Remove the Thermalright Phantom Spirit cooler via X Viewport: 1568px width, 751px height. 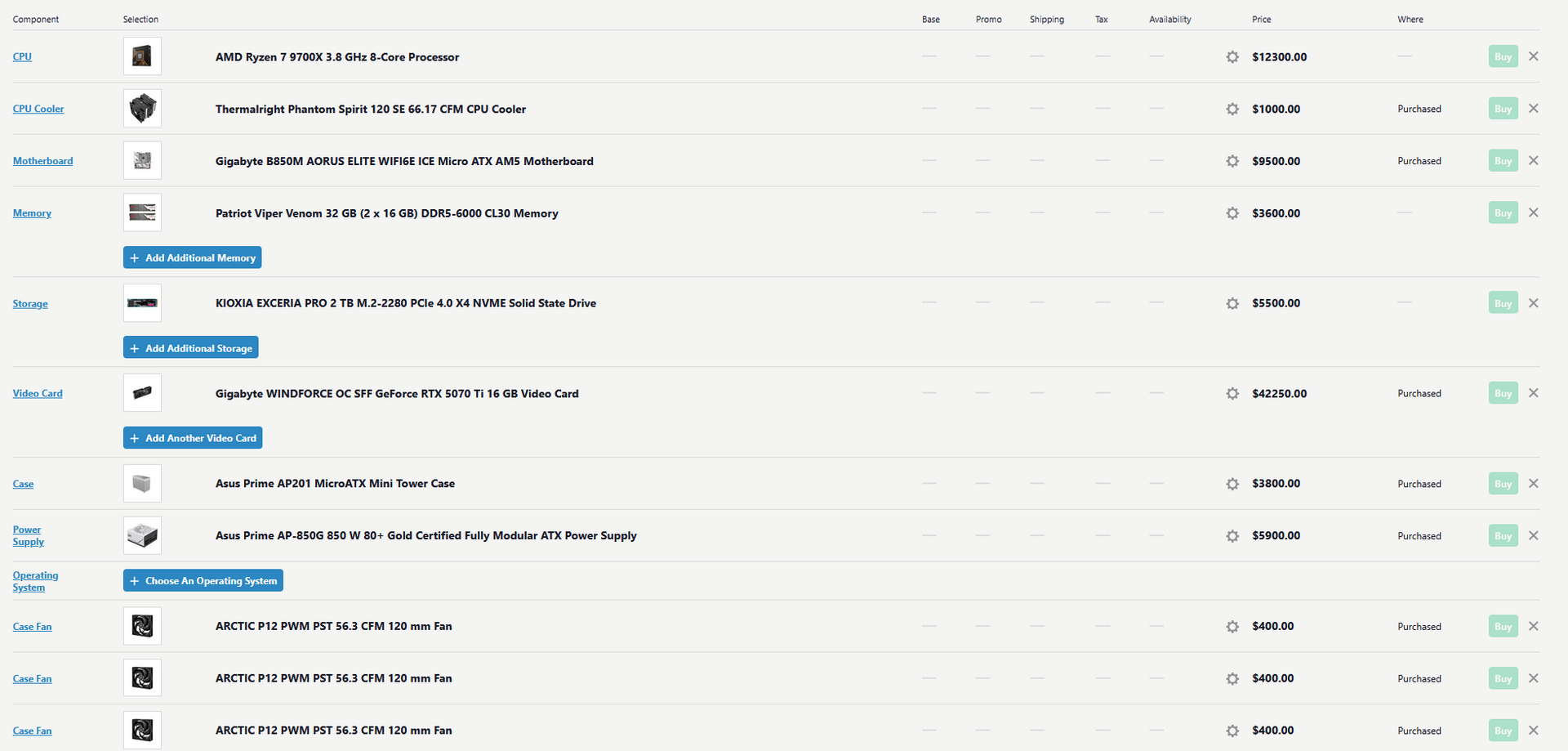[x=1534, y=108]
